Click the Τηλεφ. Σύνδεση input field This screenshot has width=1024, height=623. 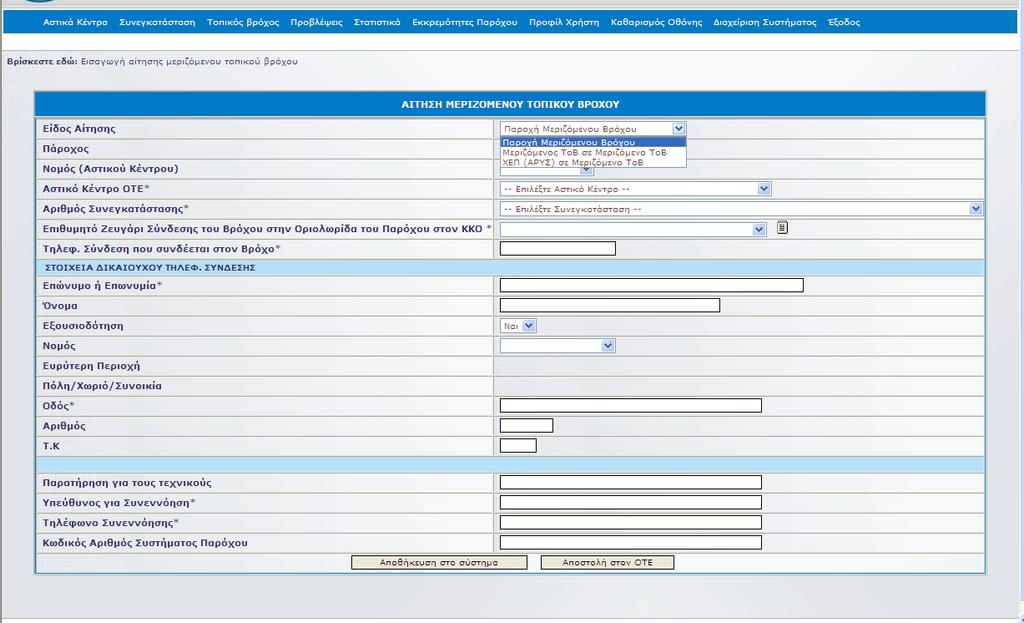[558, 248]
